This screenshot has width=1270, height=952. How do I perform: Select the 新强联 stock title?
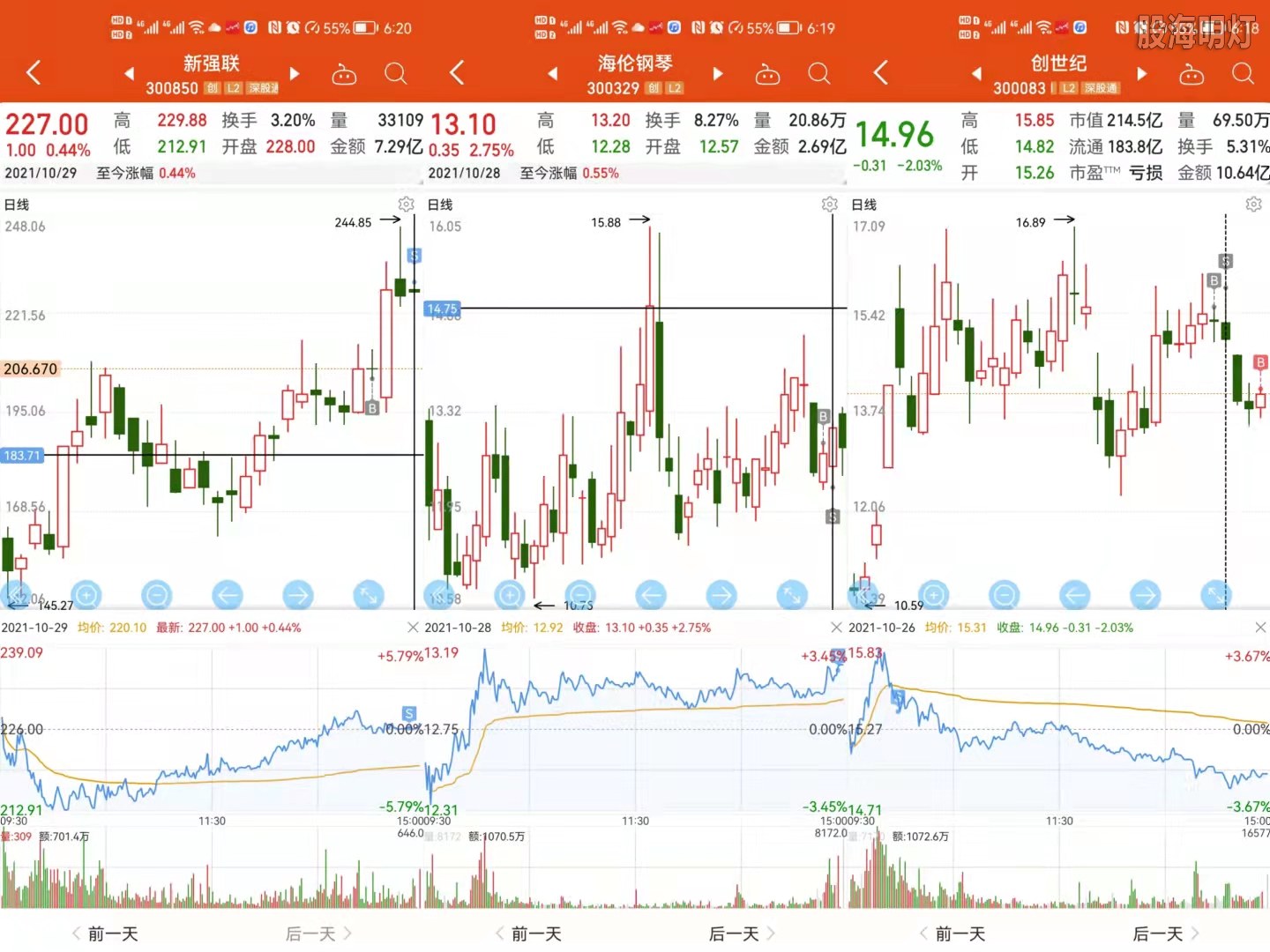pos(212,63)
